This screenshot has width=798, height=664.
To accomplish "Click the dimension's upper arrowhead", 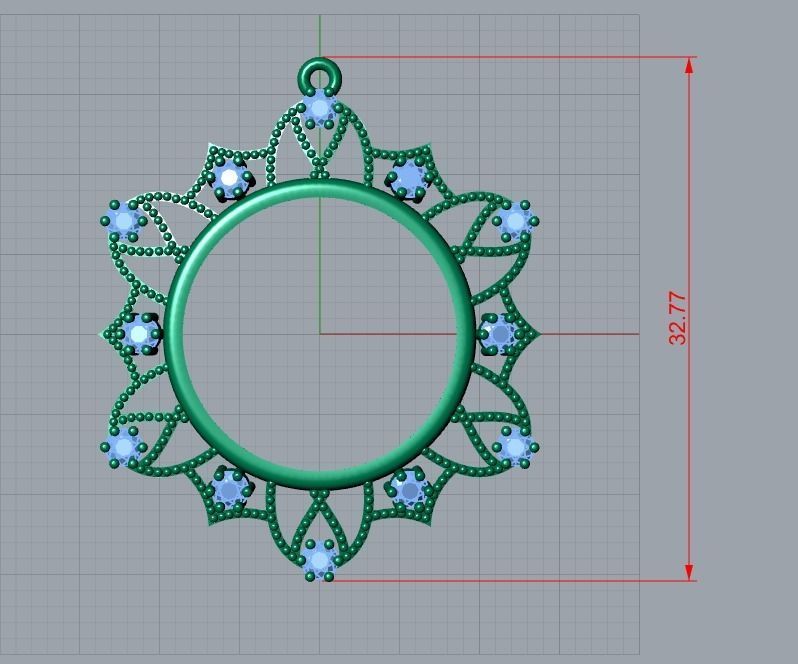I will 689,66.
